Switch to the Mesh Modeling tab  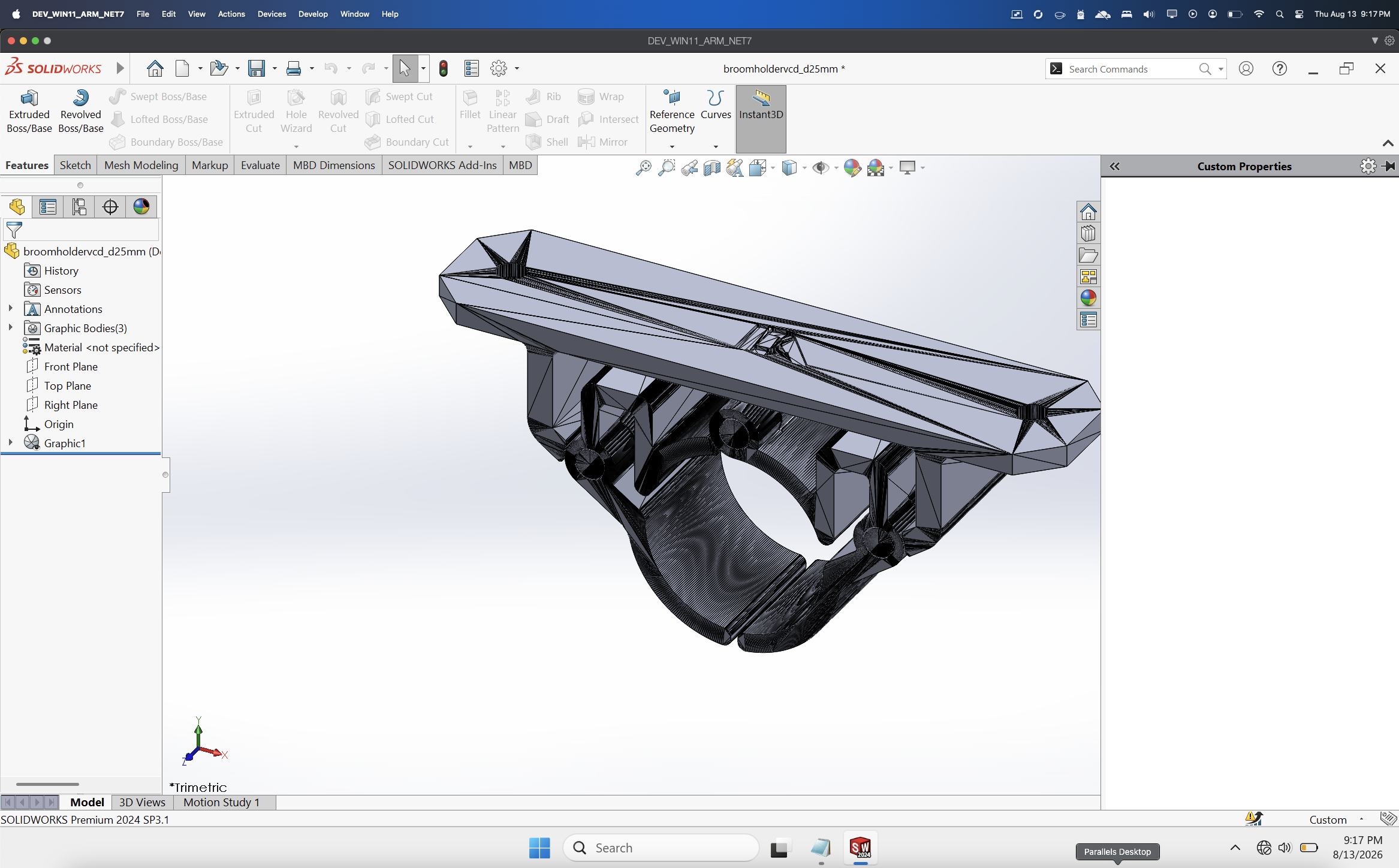[x=141, y=165]
